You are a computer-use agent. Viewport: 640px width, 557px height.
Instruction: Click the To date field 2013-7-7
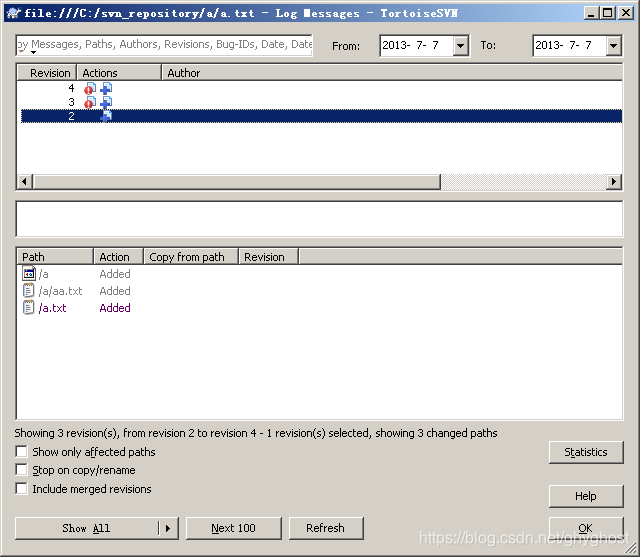[x=569, y=45]
